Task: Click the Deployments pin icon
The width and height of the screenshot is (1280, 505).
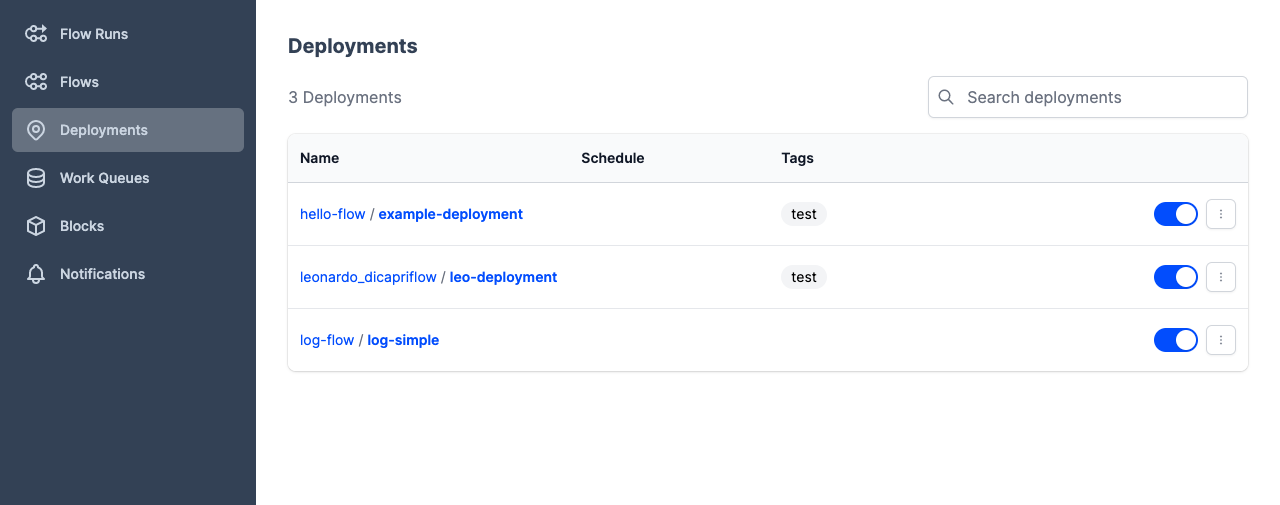Action: tap(36, 130)
